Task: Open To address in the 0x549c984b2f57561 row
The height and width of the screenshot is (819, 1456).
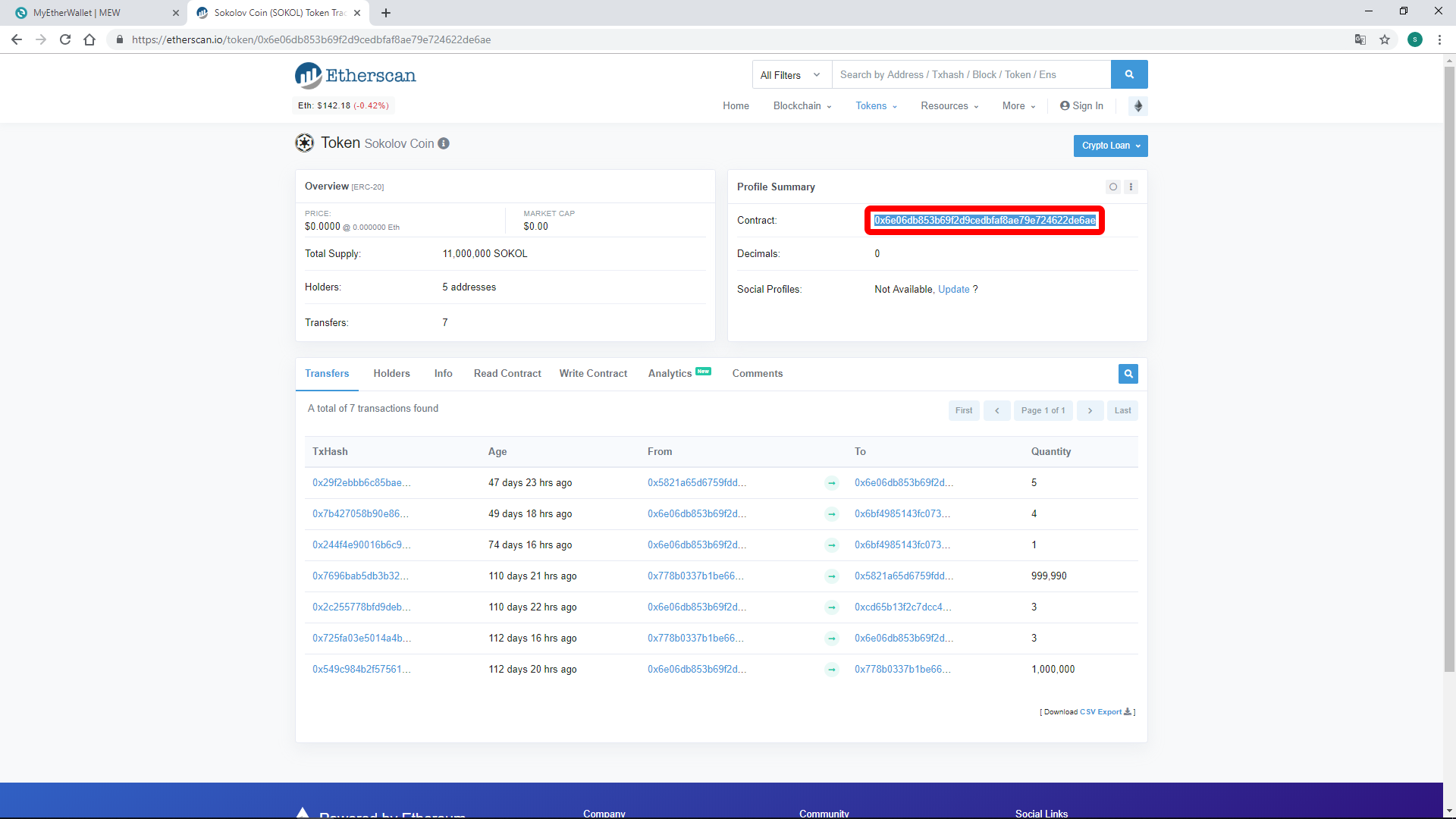Action: 902,670
